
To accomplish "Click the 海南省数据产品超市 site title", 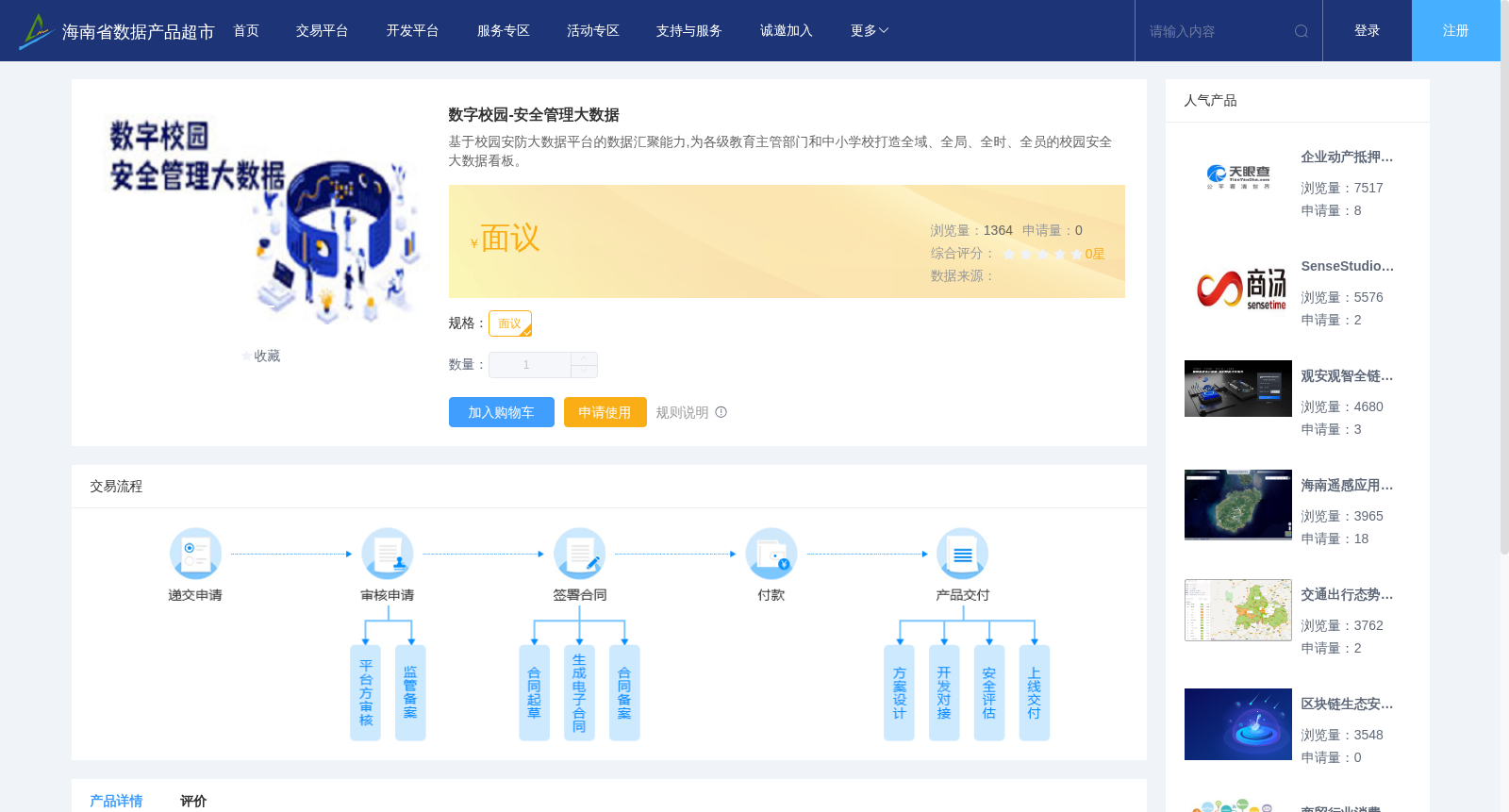I will coord(138,32).
